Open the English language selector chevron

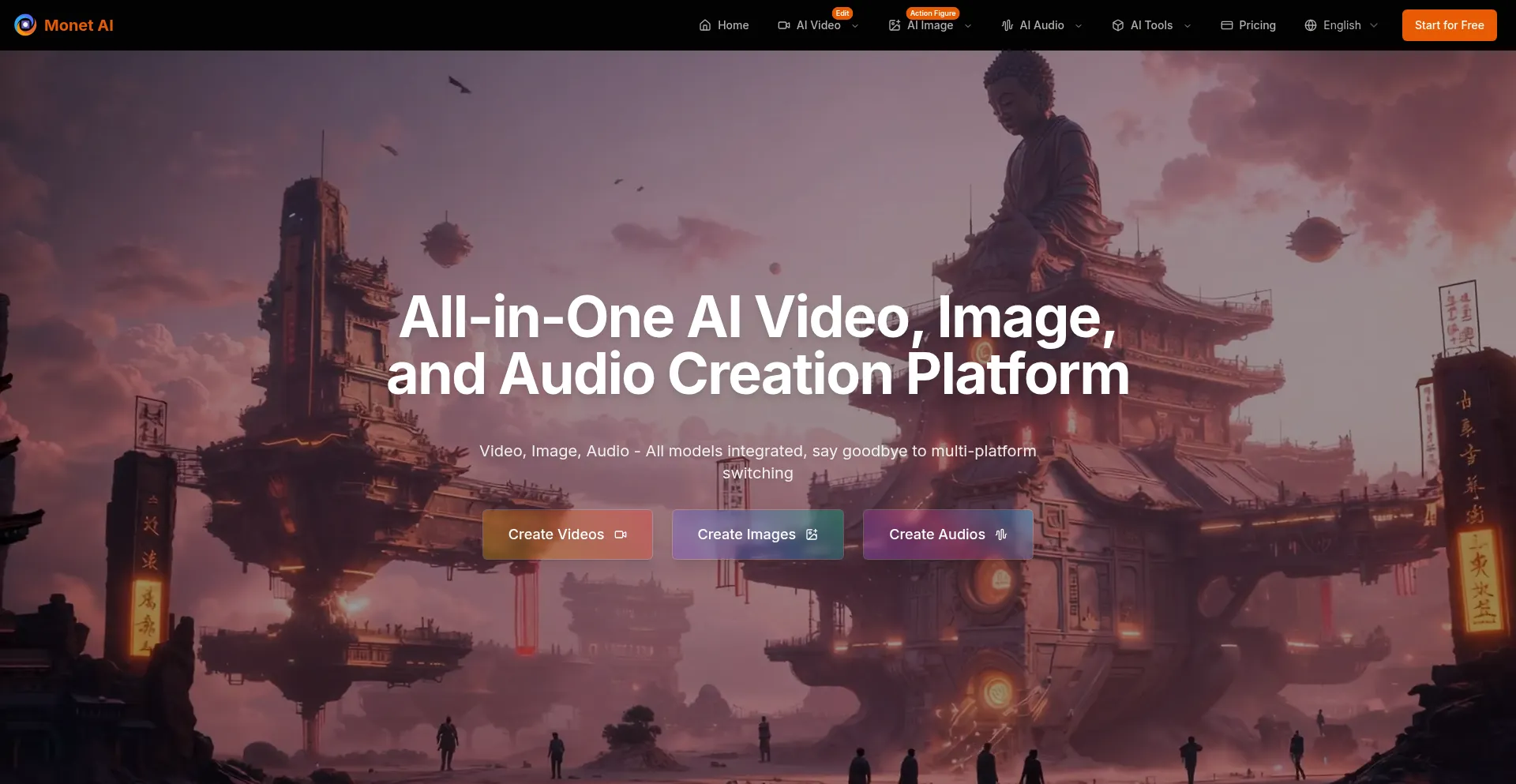point(1374,26)
